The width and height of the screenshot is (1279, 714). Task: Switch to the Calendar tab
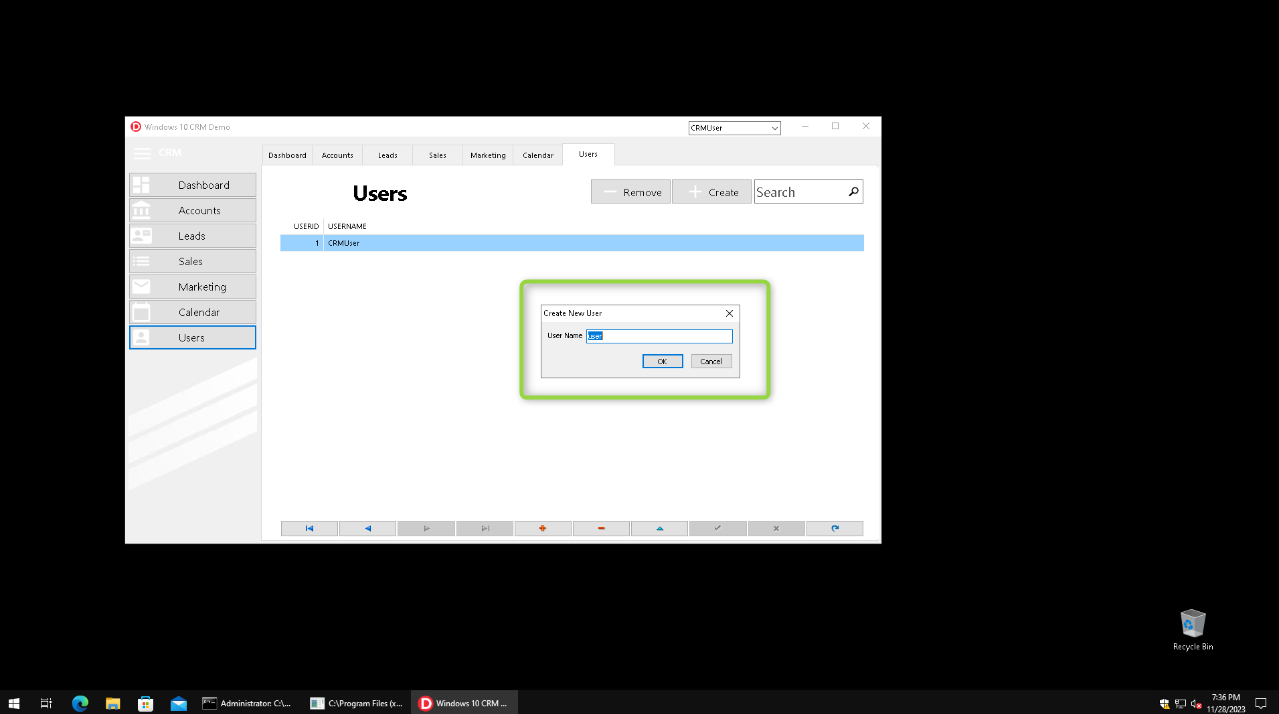coord(538,155)
